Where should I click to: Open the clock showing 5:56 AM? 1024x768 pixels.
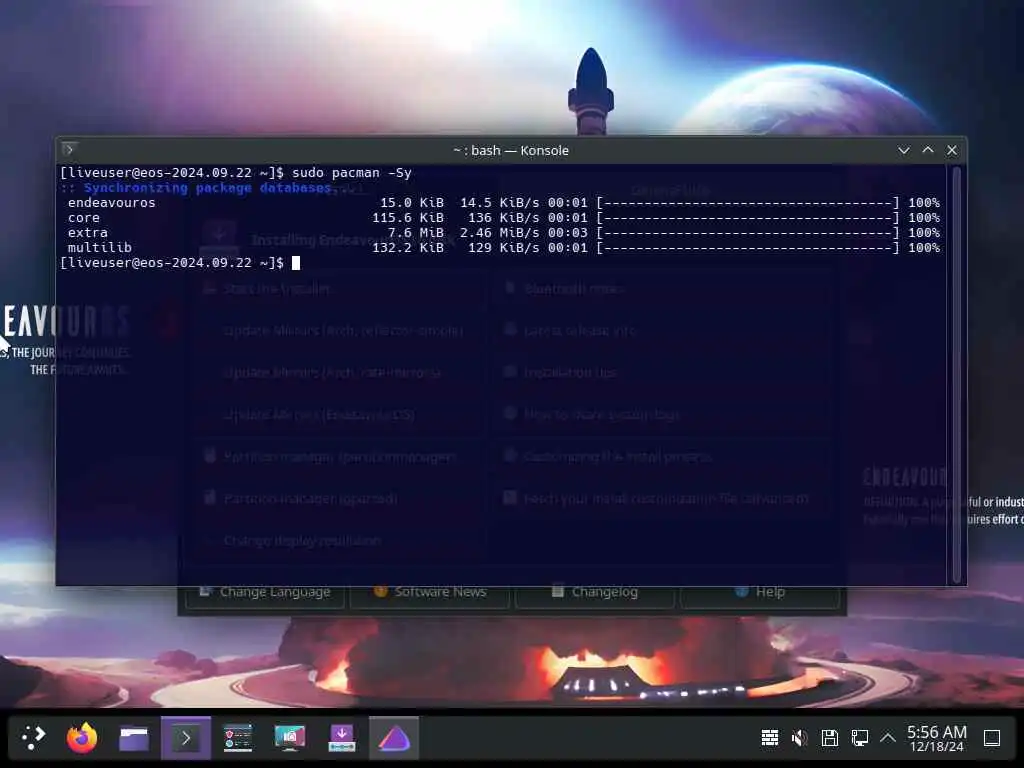pos(936,738)
